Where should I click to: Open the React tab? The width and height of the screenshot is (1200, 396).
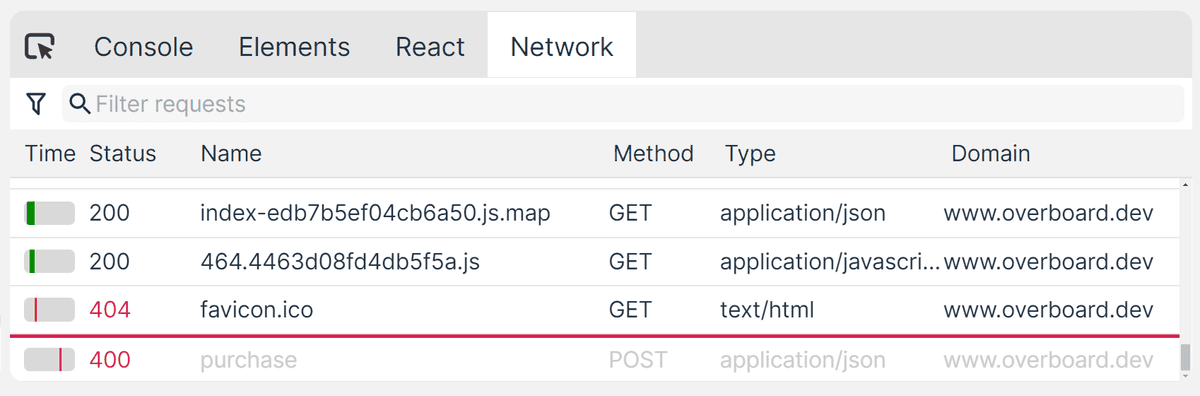click(x=430, y=46)
